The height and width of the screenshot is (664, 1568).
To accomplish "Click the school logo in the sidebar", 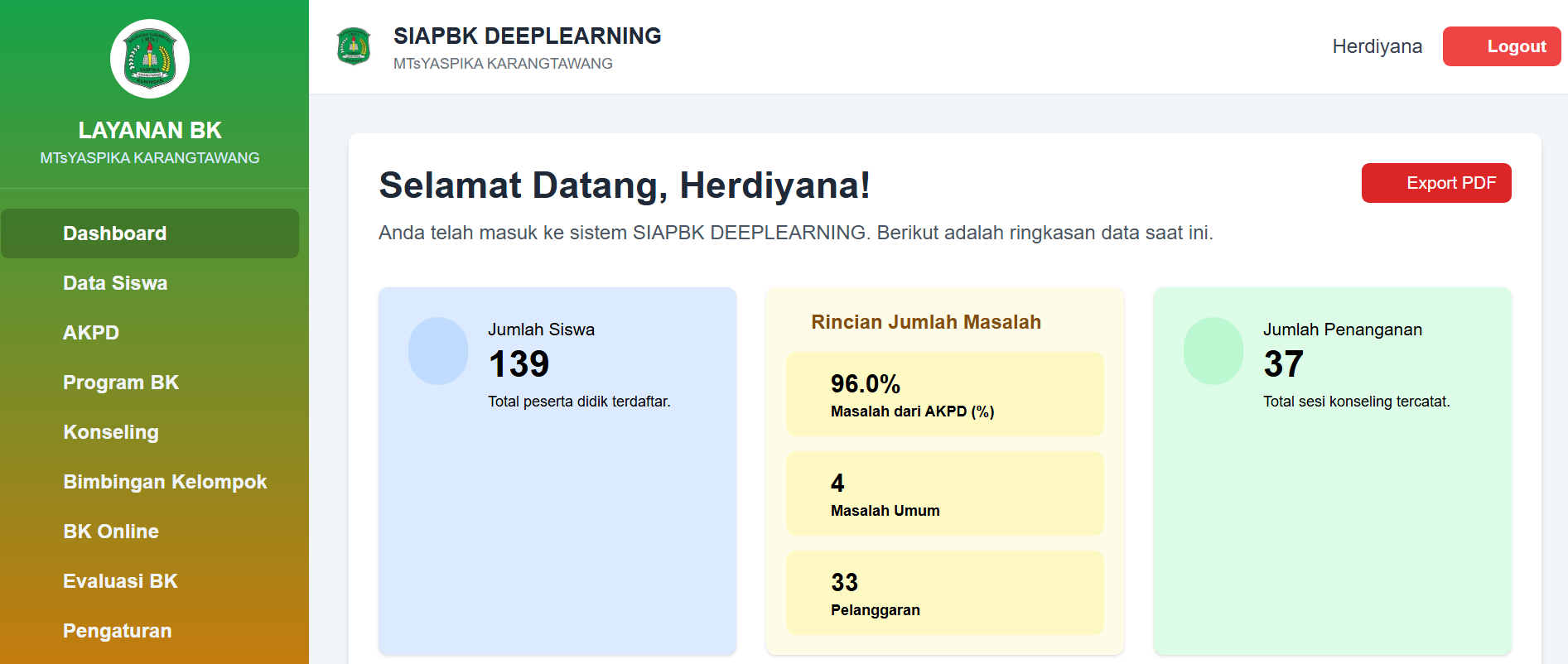I will 150,59.
